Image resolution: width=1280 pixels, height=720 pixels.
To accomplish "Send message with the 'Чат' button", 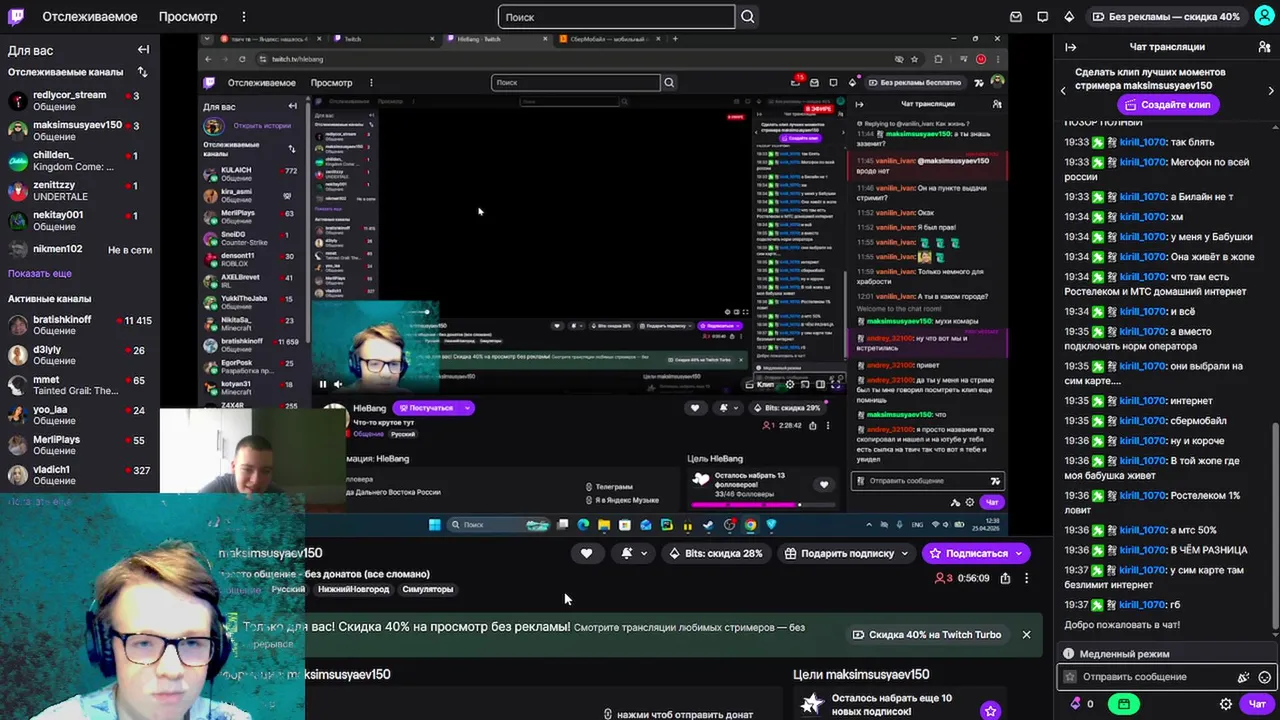I will click(x=1257, y=704).
